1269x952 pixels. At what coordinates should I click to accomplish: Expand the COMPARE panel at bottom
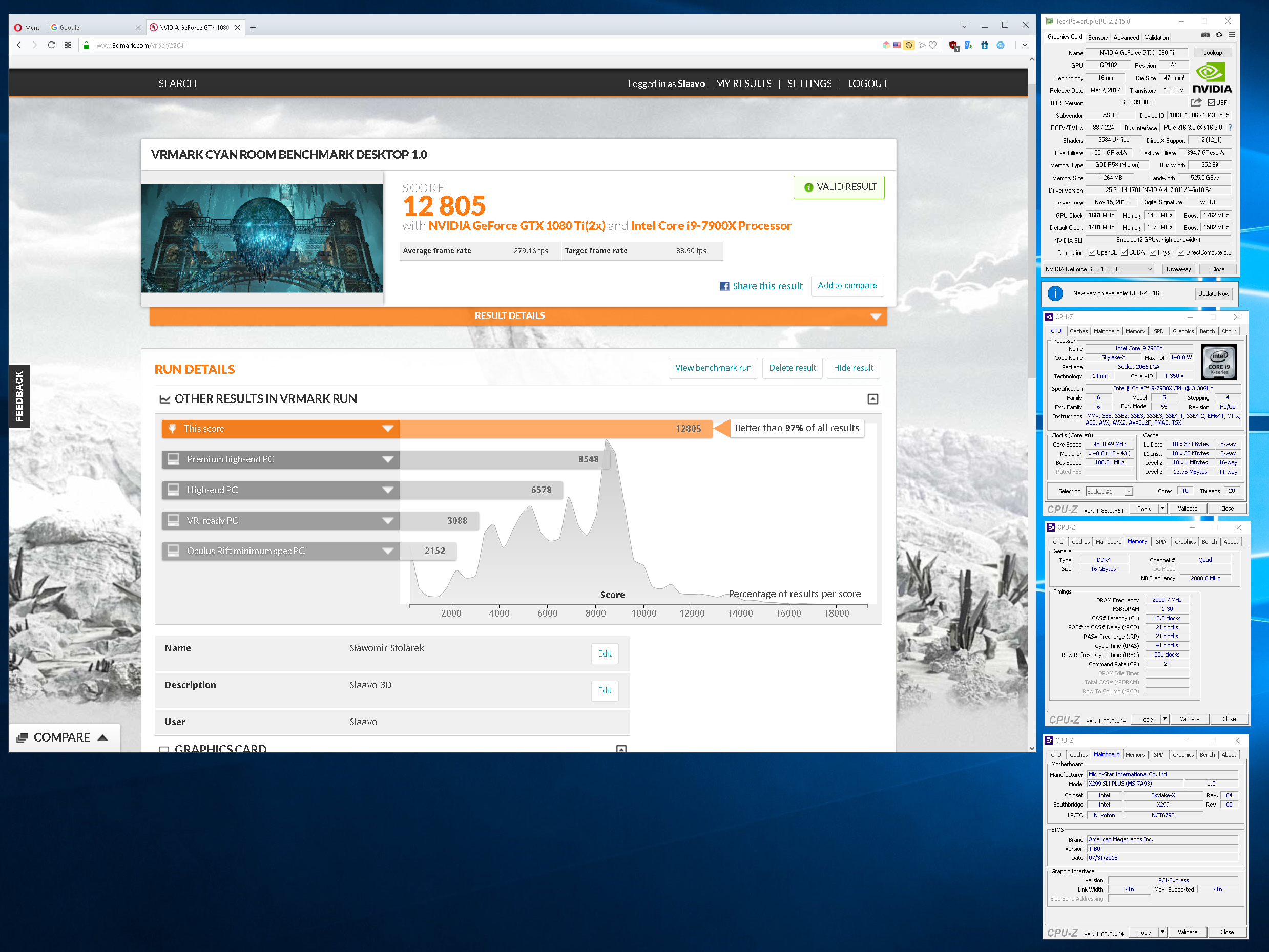point(64,737)
